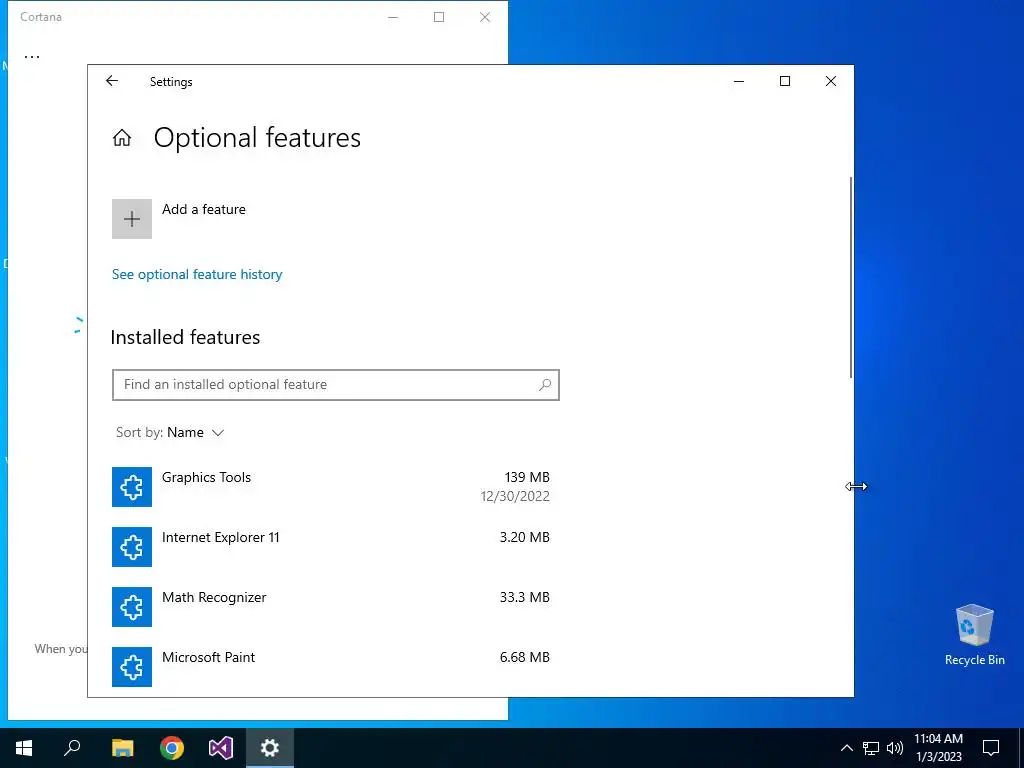Click the Math Recognizer puzzle icon
The height and width of the screenshot is (768, 1024).
[x=132, y=607]
